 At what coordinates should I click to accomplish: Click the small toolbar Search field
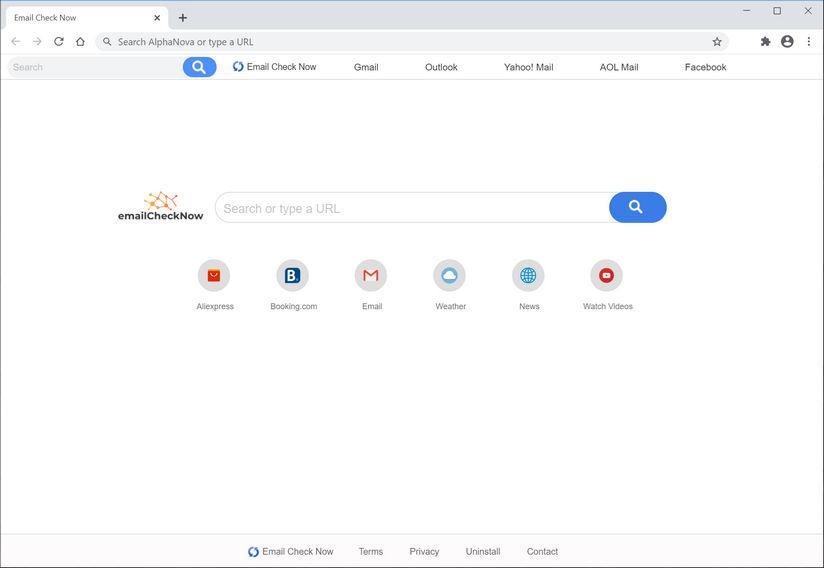coord(95,67)
